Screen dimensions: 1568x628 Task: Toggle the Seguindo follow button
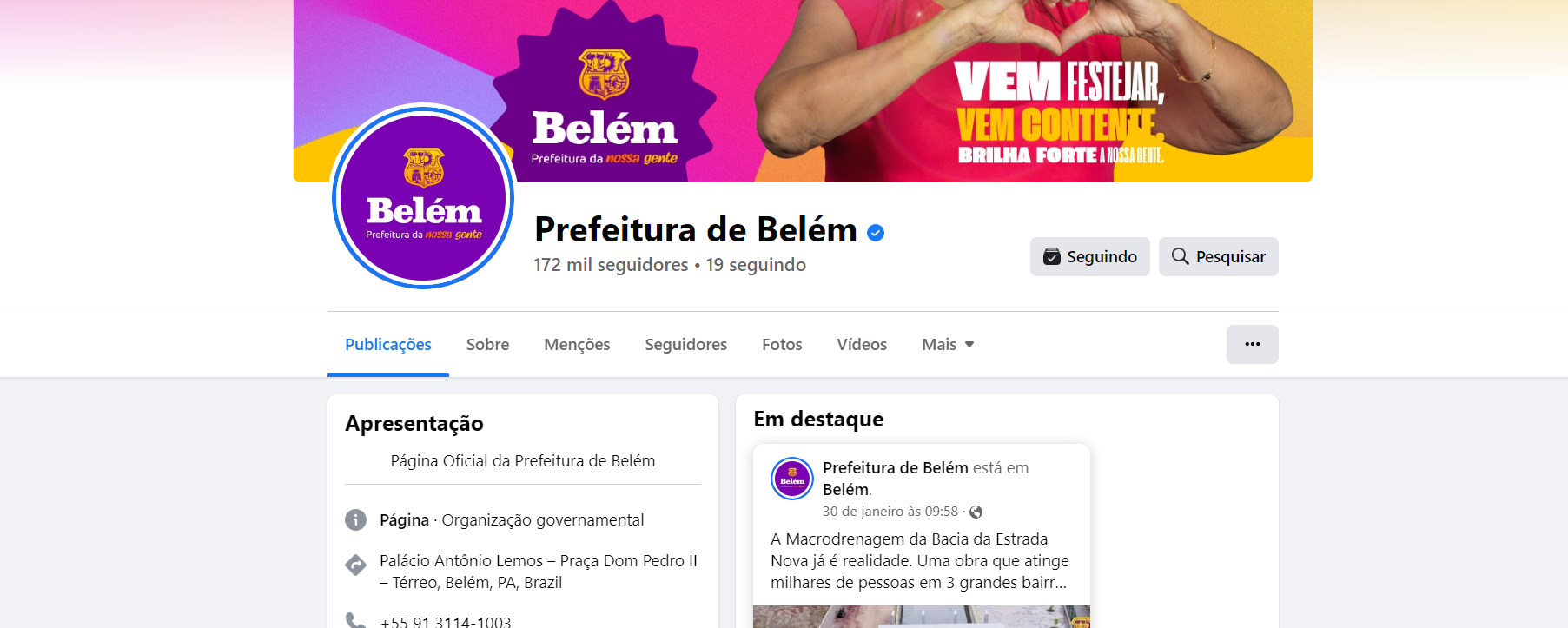(x=1089, y=256)
